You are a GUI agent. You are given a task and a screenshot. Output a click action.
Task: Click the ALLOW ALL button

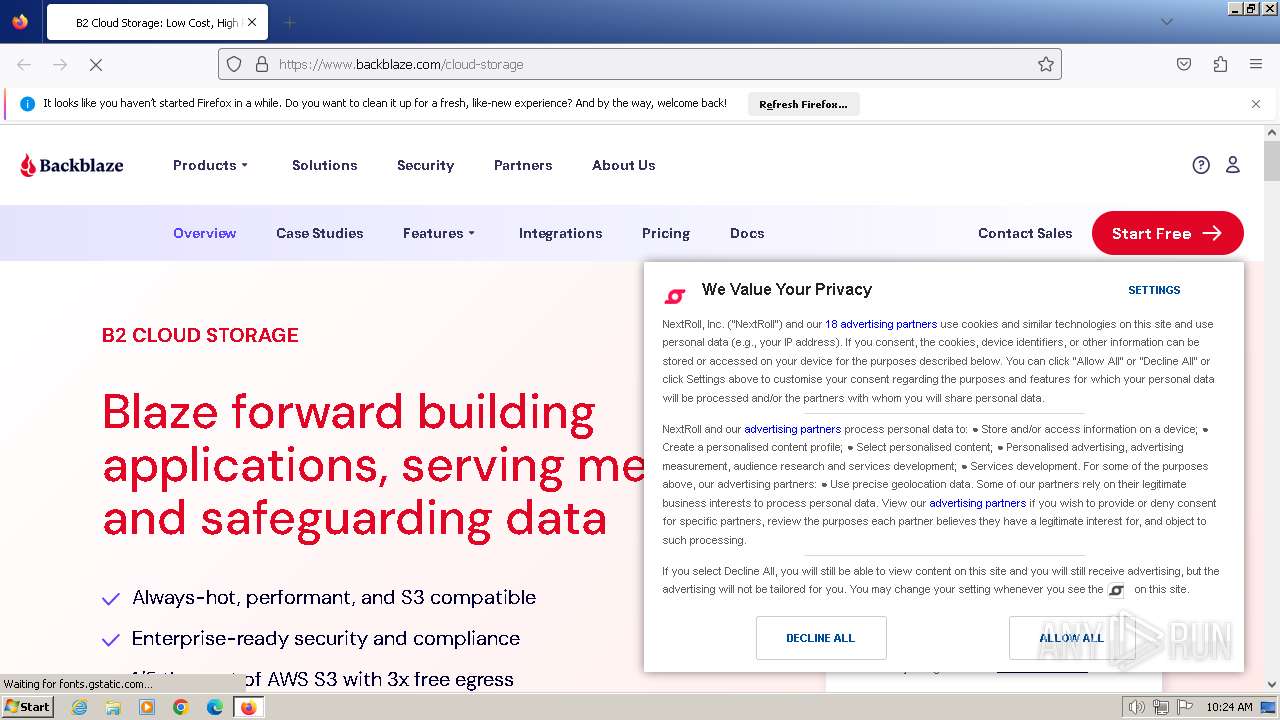point(1071,638)
